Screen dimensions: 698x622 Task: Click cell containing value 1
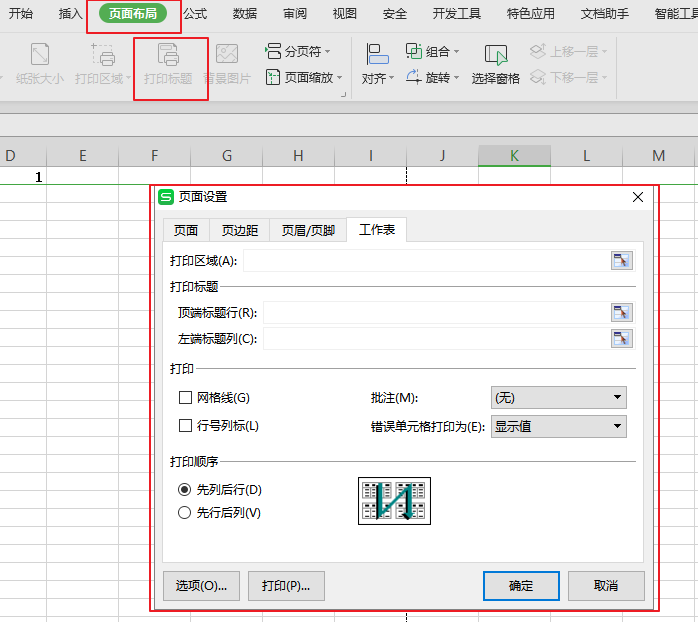point(23,177)
